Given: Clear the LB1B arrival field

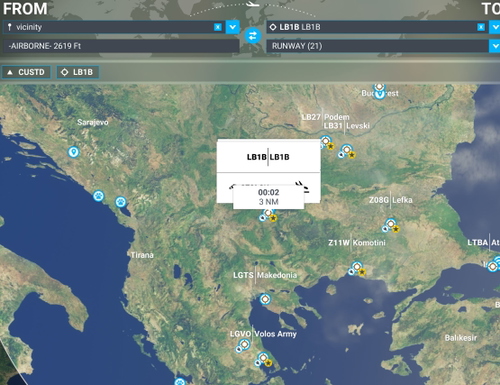Looking at the screenshot, I should pos(481,27).
